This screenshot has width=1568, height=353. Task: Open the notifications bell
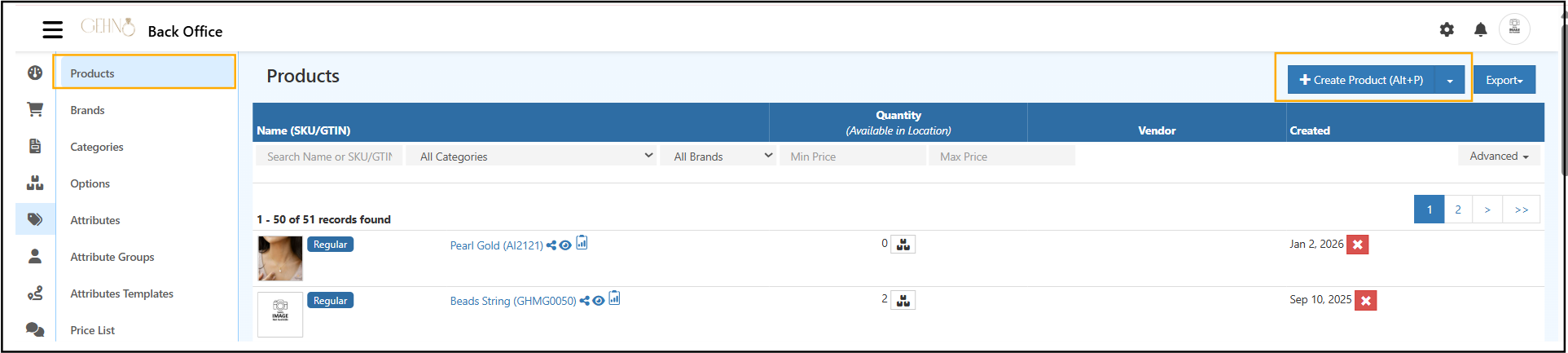tap(1481, 29)
